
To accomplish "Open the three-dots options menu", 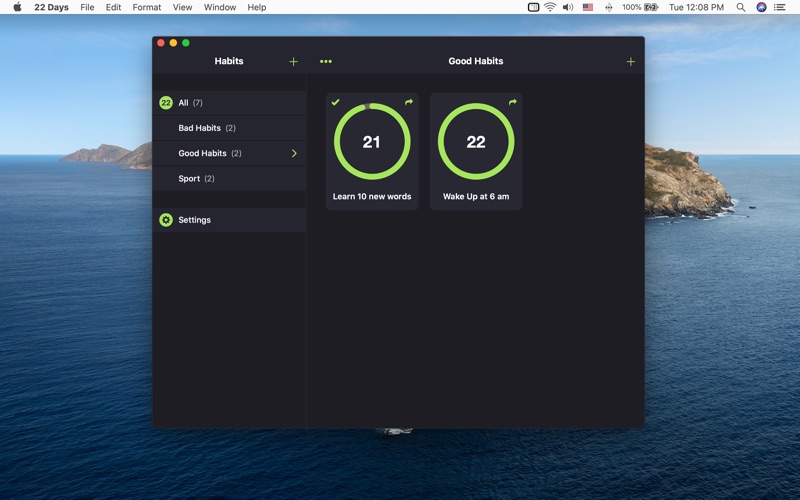I will (x=325, y=62).
